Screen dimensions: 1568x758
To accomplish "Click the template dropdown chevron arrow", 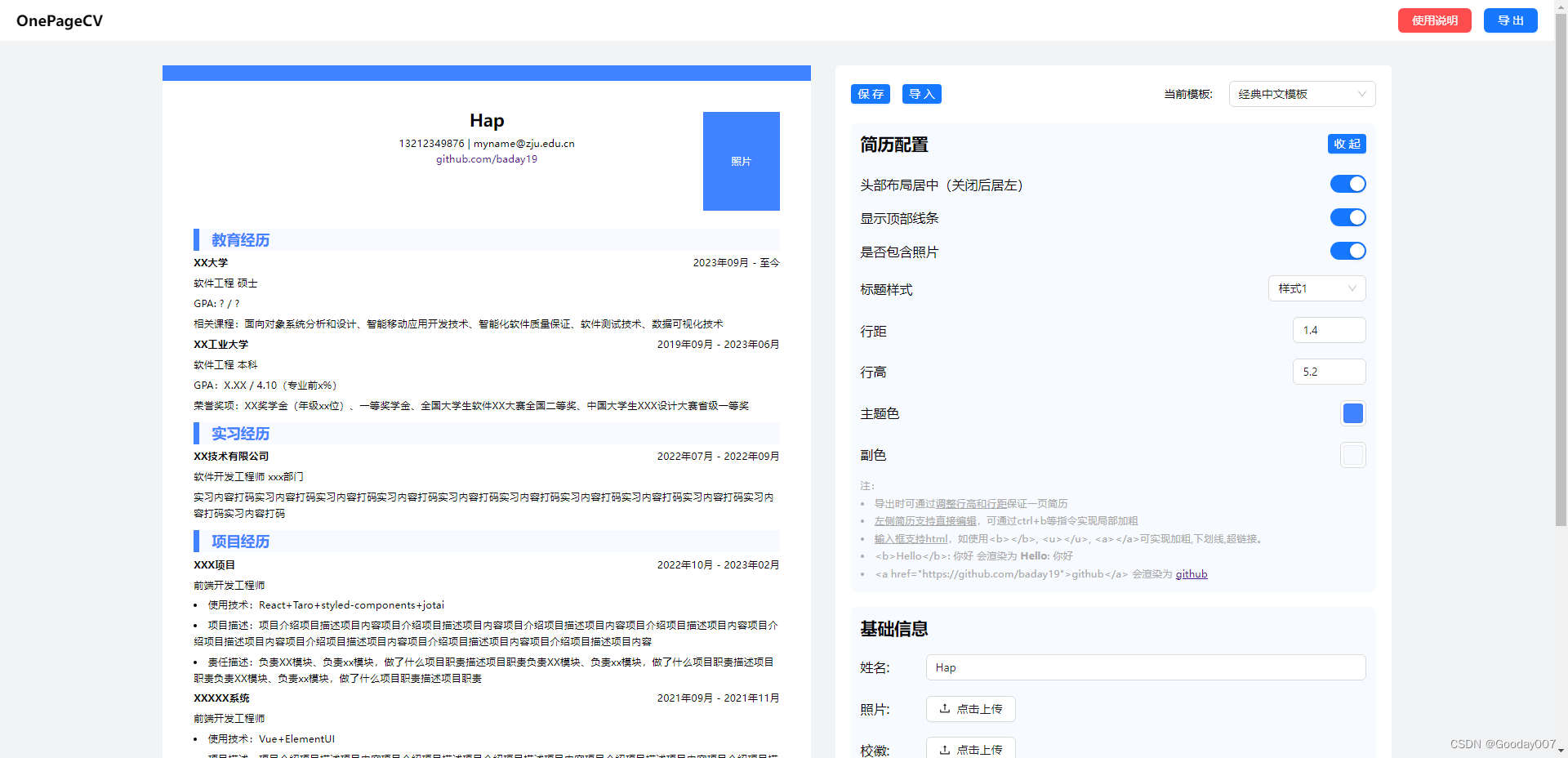I will [1361, 94].
